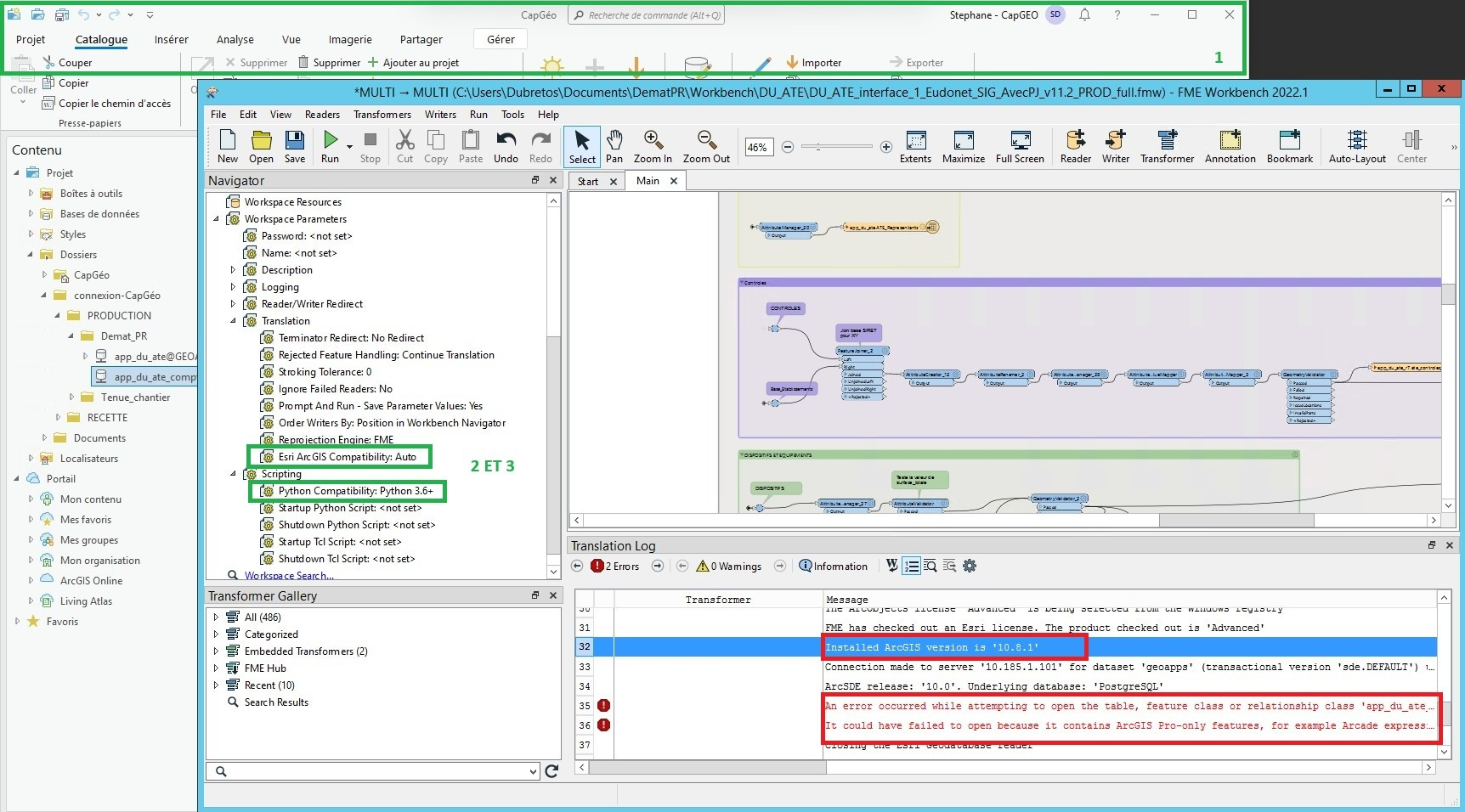
Task: Toggle the Information filter in log
Action: pos(834,566)
